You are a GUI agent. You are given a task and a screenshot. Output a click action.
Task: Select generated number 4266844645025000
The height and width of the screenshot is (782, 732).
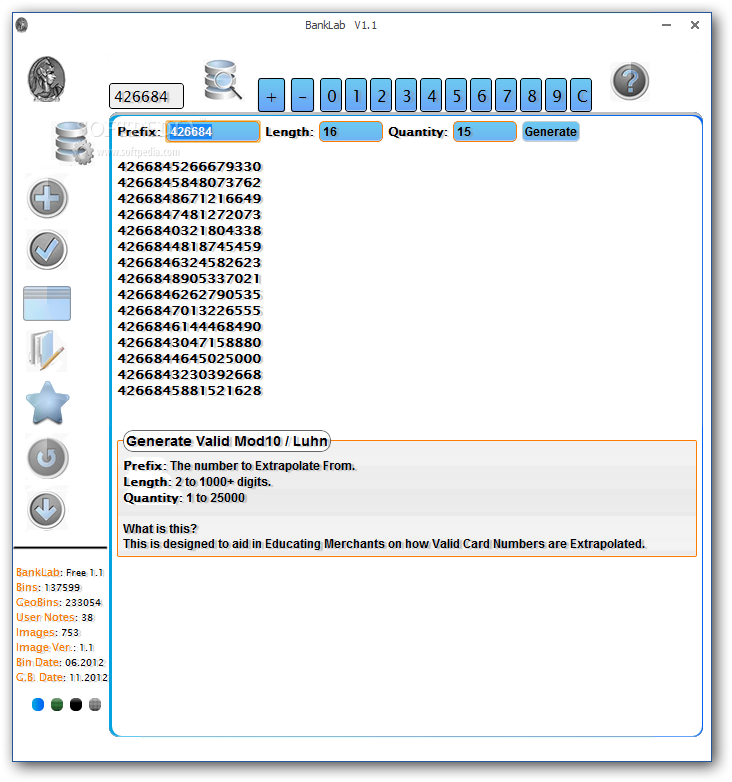coord(189,358)
